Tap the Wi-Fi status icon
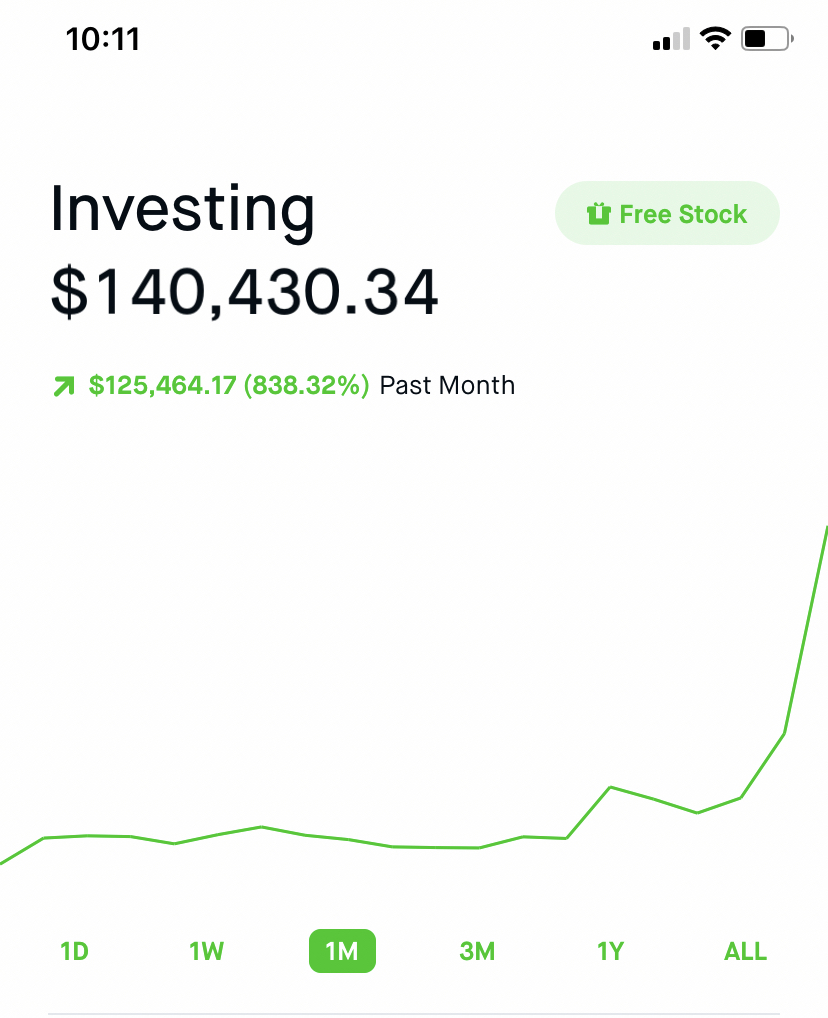The height and width of the screenshot is (1018, 828). point(715,39)
